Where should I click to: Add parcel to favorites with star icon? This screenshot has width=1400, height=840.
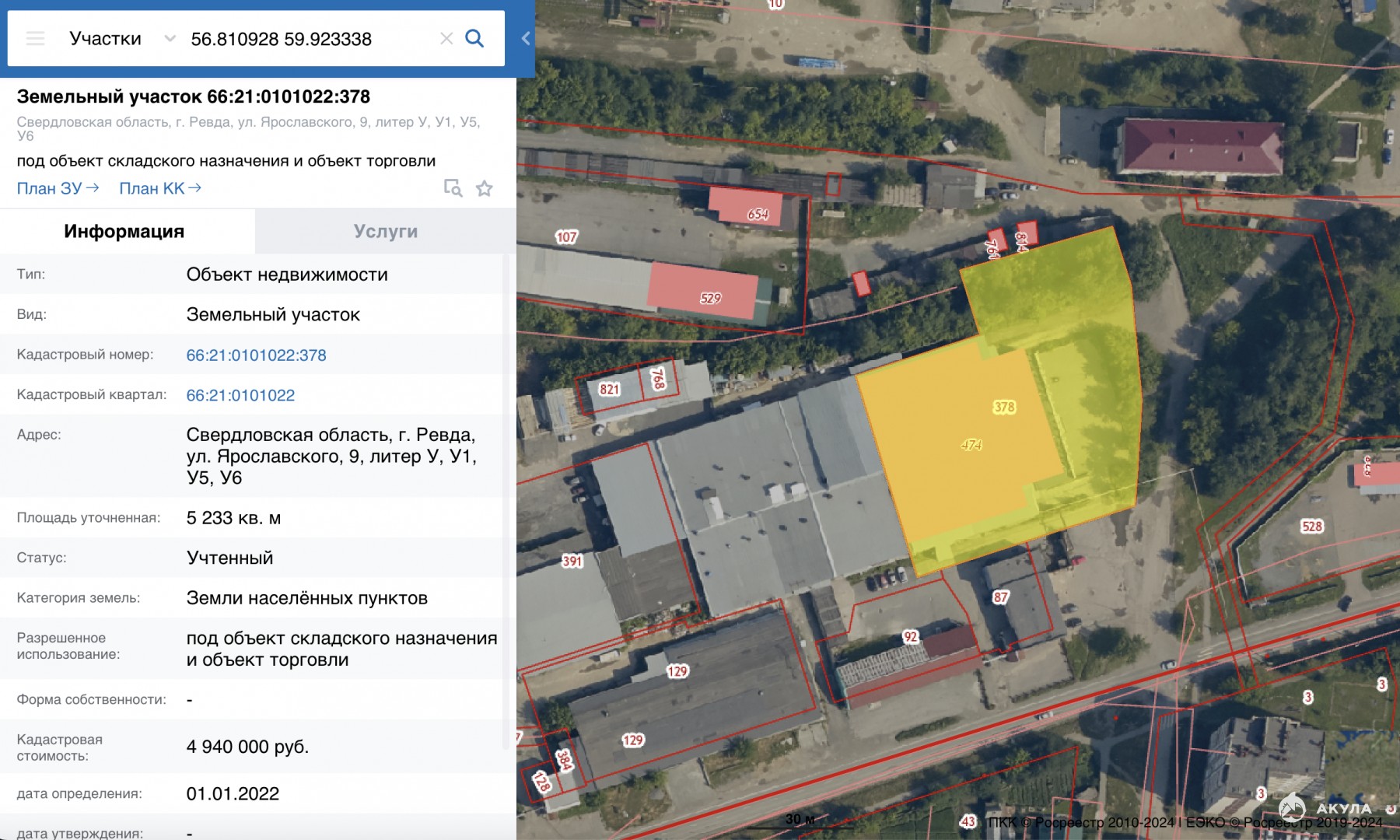click(485, 188)
